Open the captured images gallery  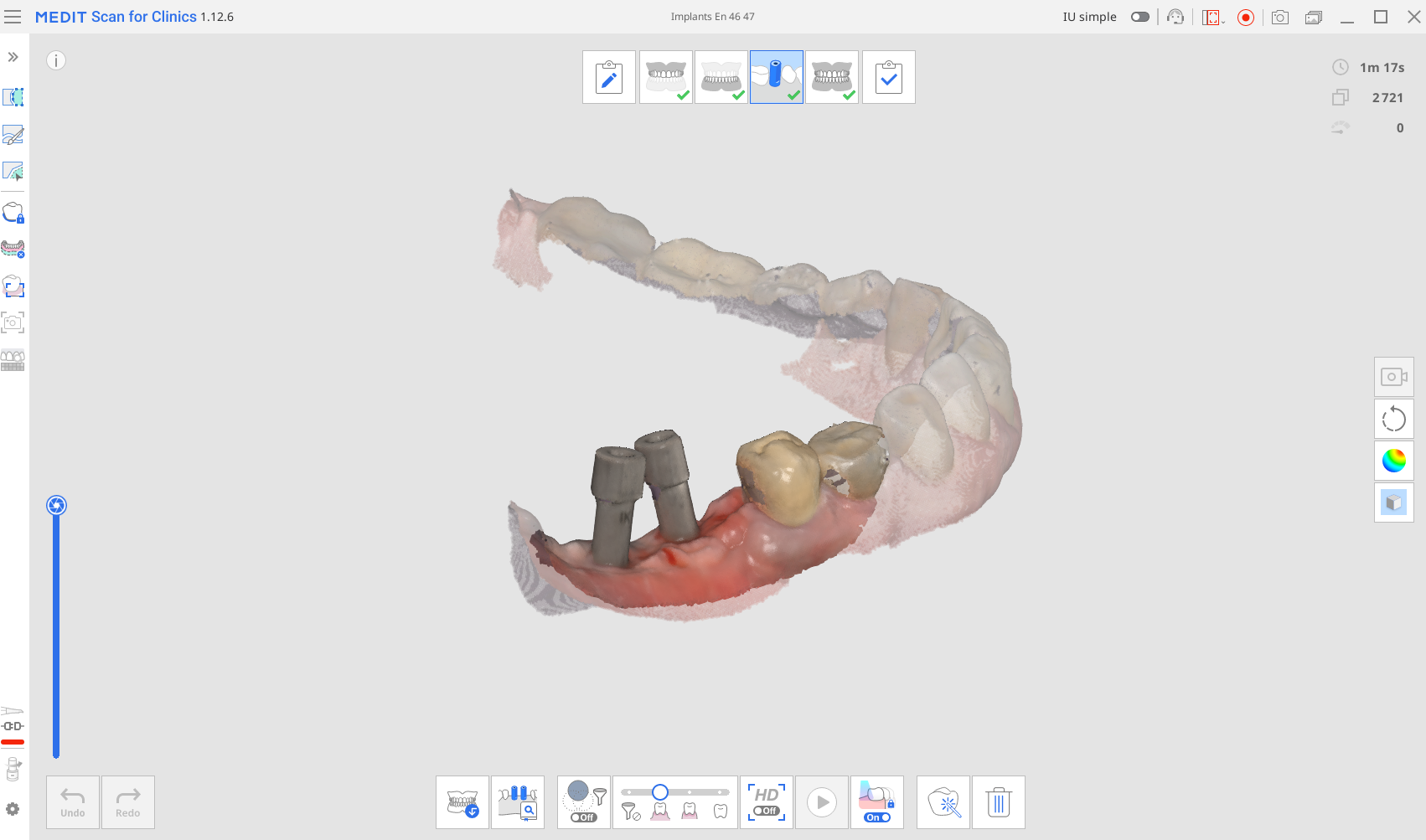[1314, 17]
